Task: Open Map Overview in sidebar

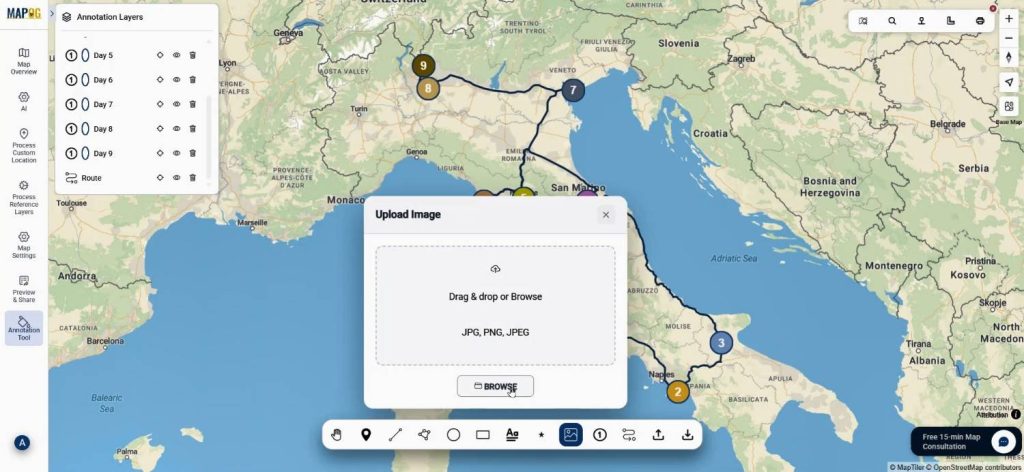Action: pyautogui.click(x=24, y=61)
